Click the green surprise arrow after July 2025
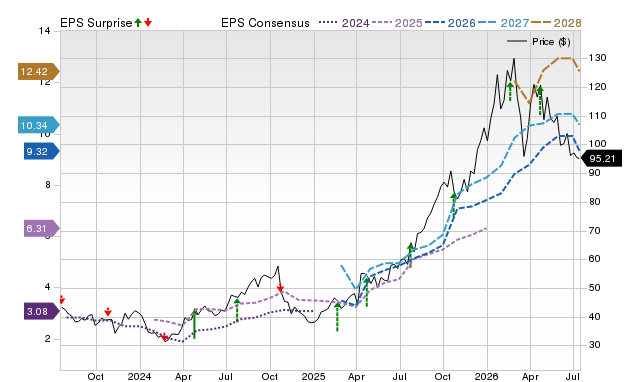Screen dimensions: 640x382 coord(411,256)
